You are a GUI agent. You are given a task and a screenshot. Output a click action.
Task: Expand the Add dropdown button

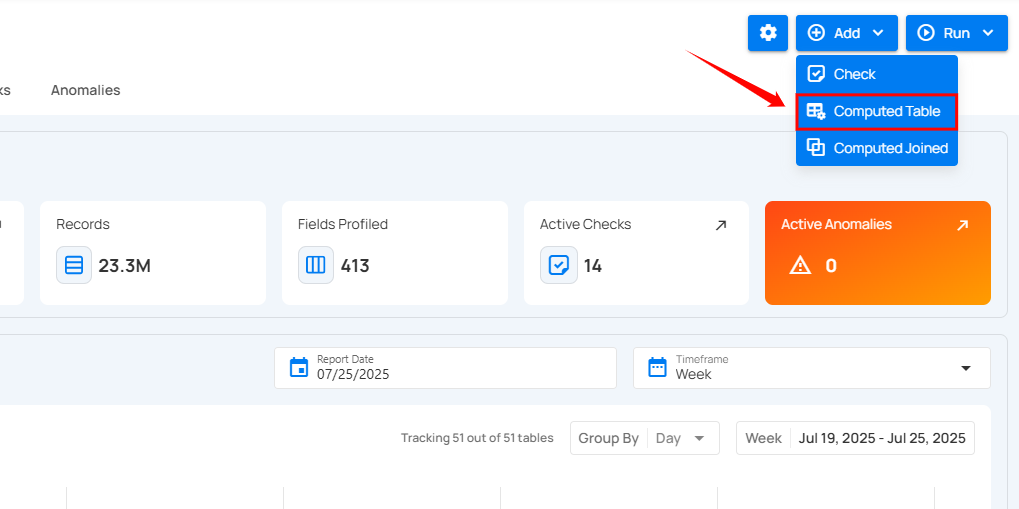846,33
